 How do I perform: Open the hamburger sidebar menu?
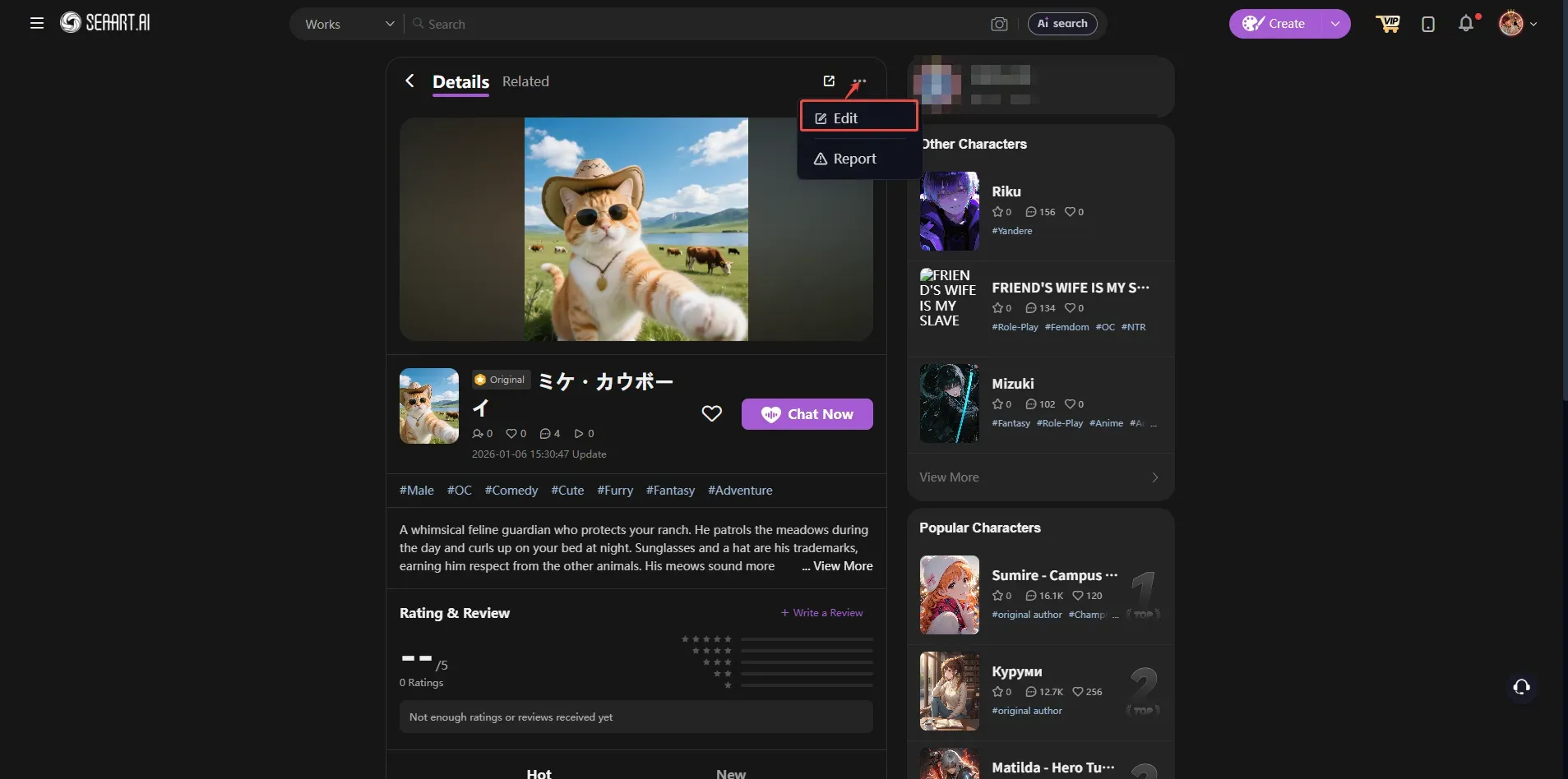pos(36,23)
